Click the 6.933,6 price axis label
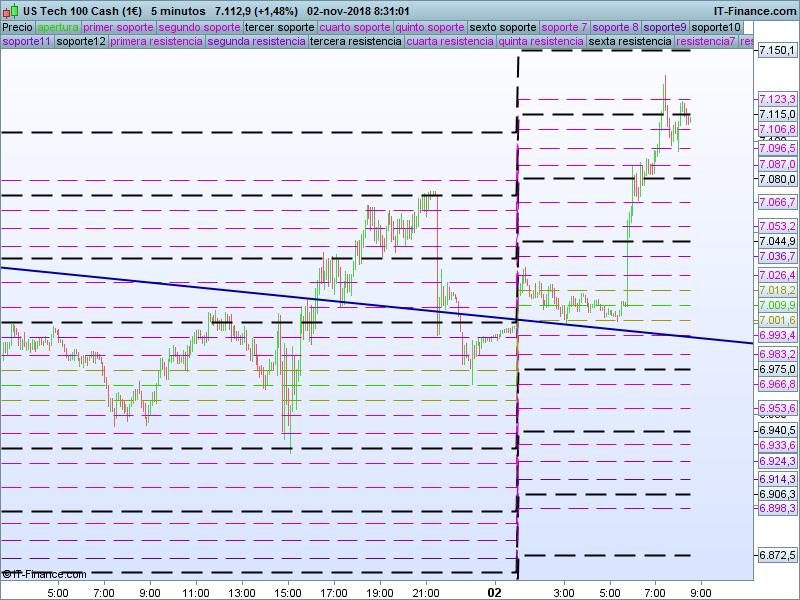 (x=777, y=445)
